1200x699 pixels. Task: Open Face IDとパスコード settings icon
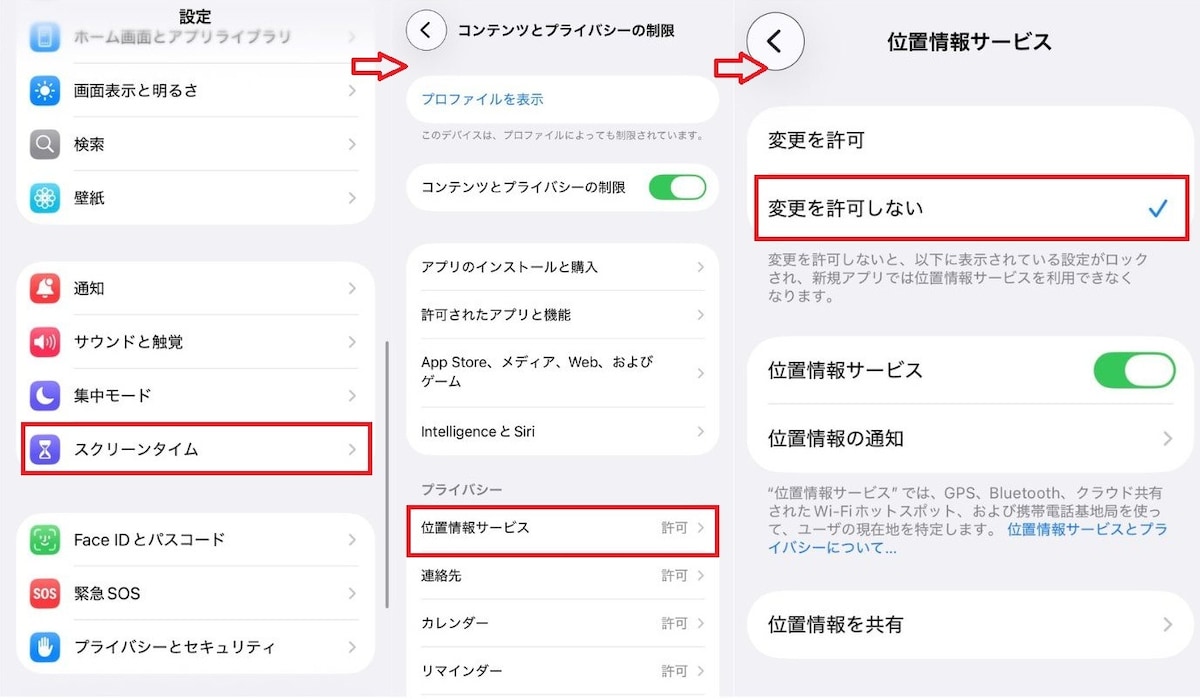[45, 539]
